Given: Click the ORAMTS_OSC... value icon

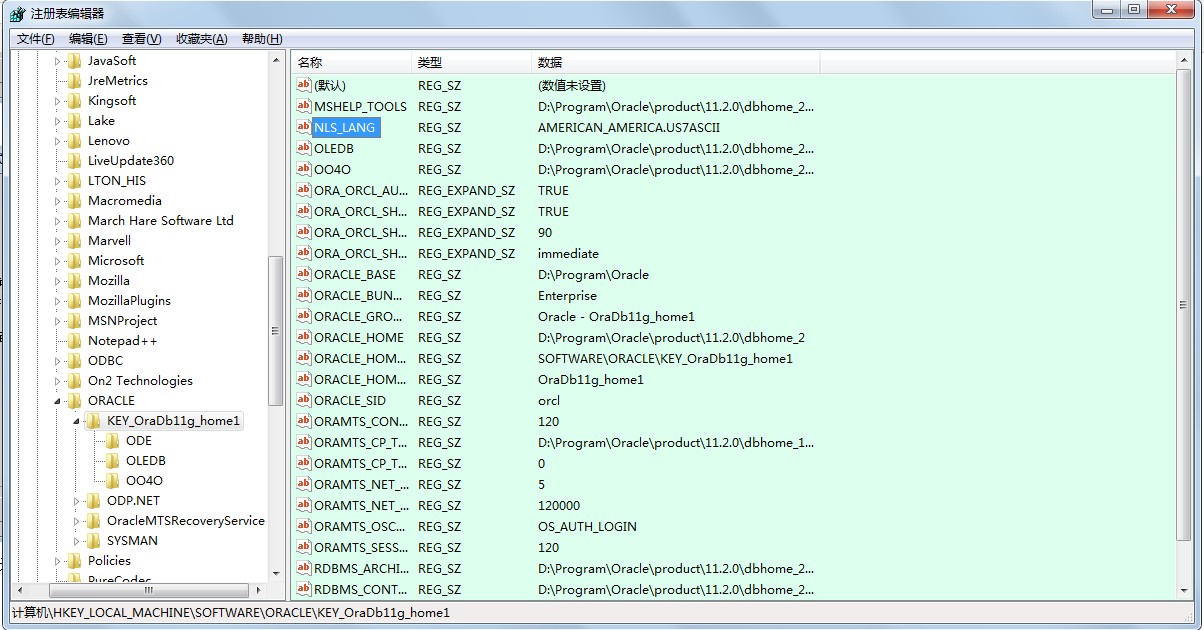Looking at the screenshot, I should (304, 526).
